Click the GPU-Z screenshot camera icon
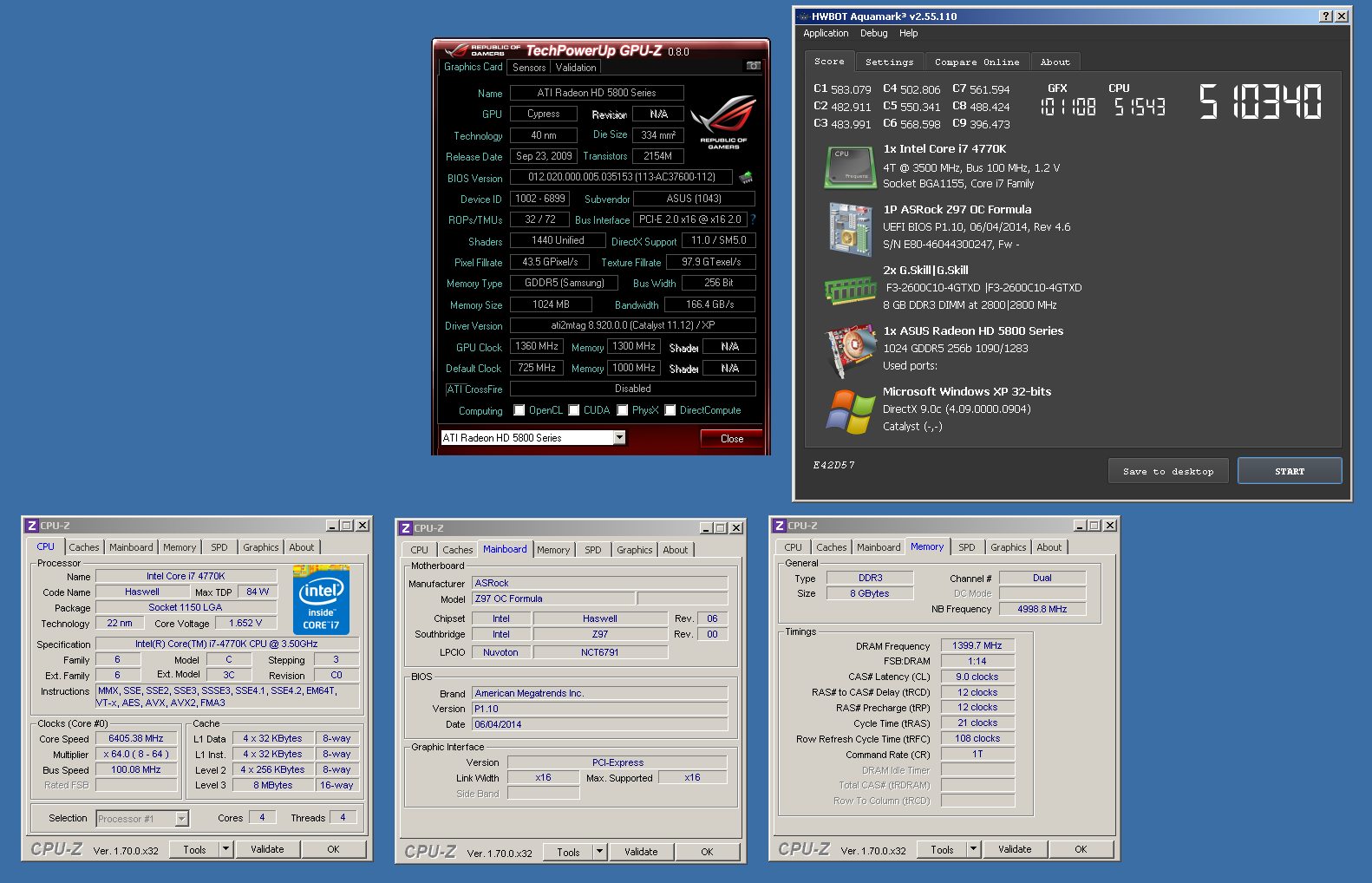1372x883 pixels. [x=753, y=66]
